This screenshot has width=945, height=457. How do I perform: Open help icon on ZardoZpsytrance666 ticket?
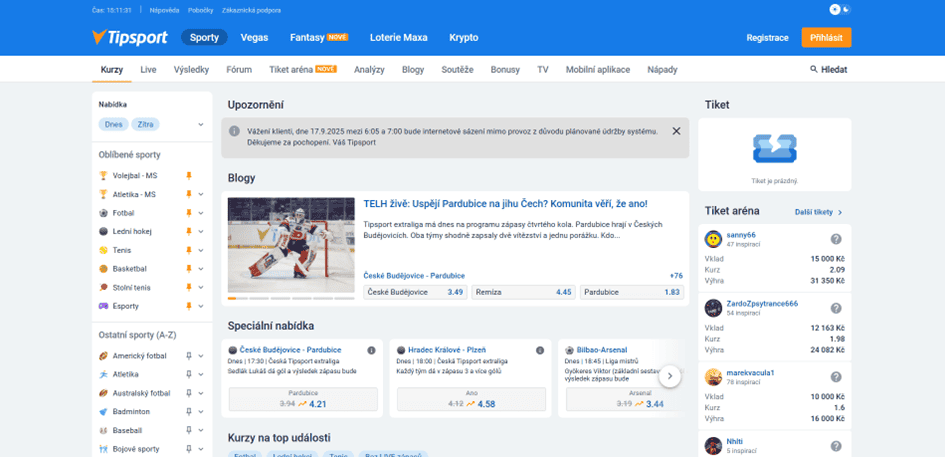[836, 308]
